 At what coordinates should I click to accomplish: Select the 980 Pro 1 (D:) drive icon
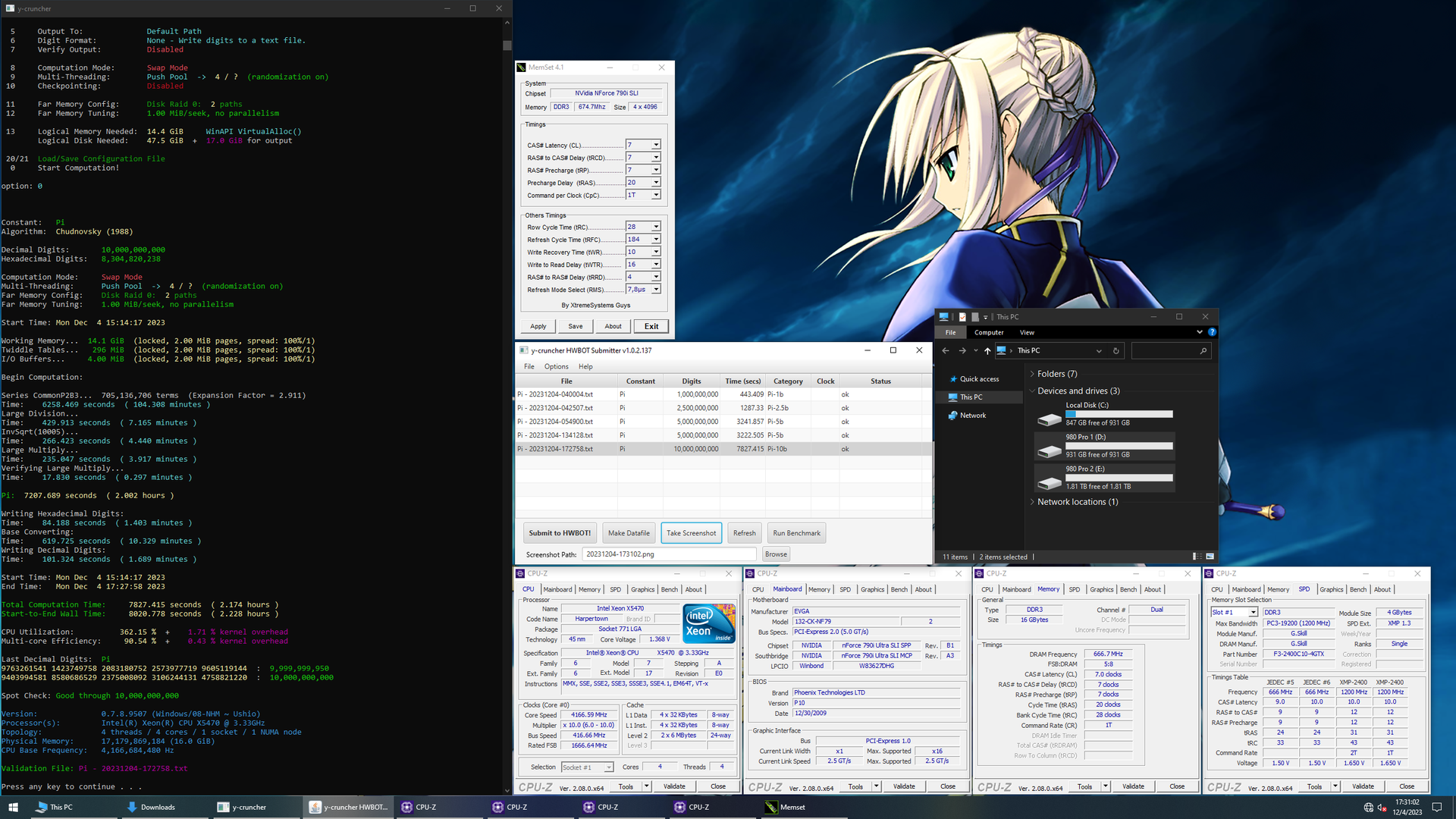tap(1050, 450)
